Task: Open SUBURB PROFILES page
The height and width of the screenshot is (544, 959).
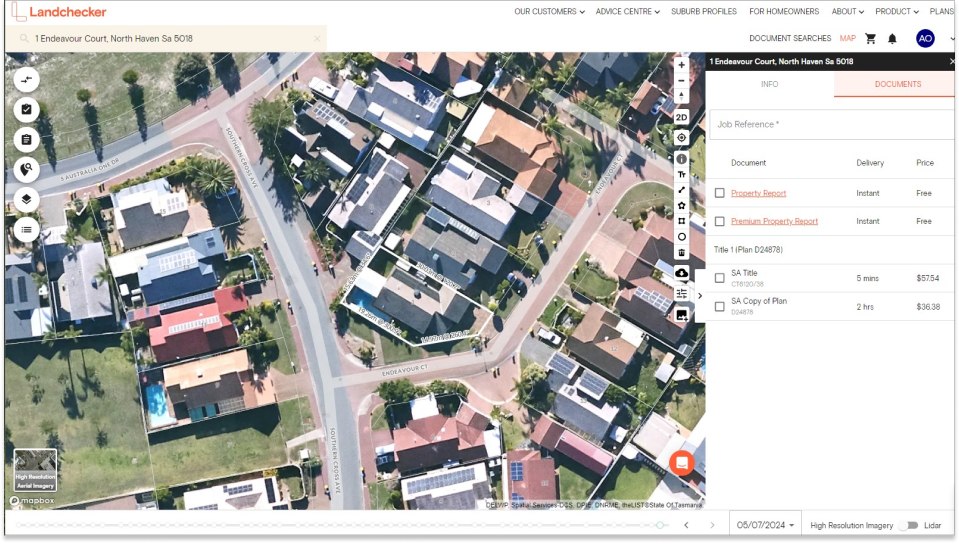Action: (x=703, y=12)
